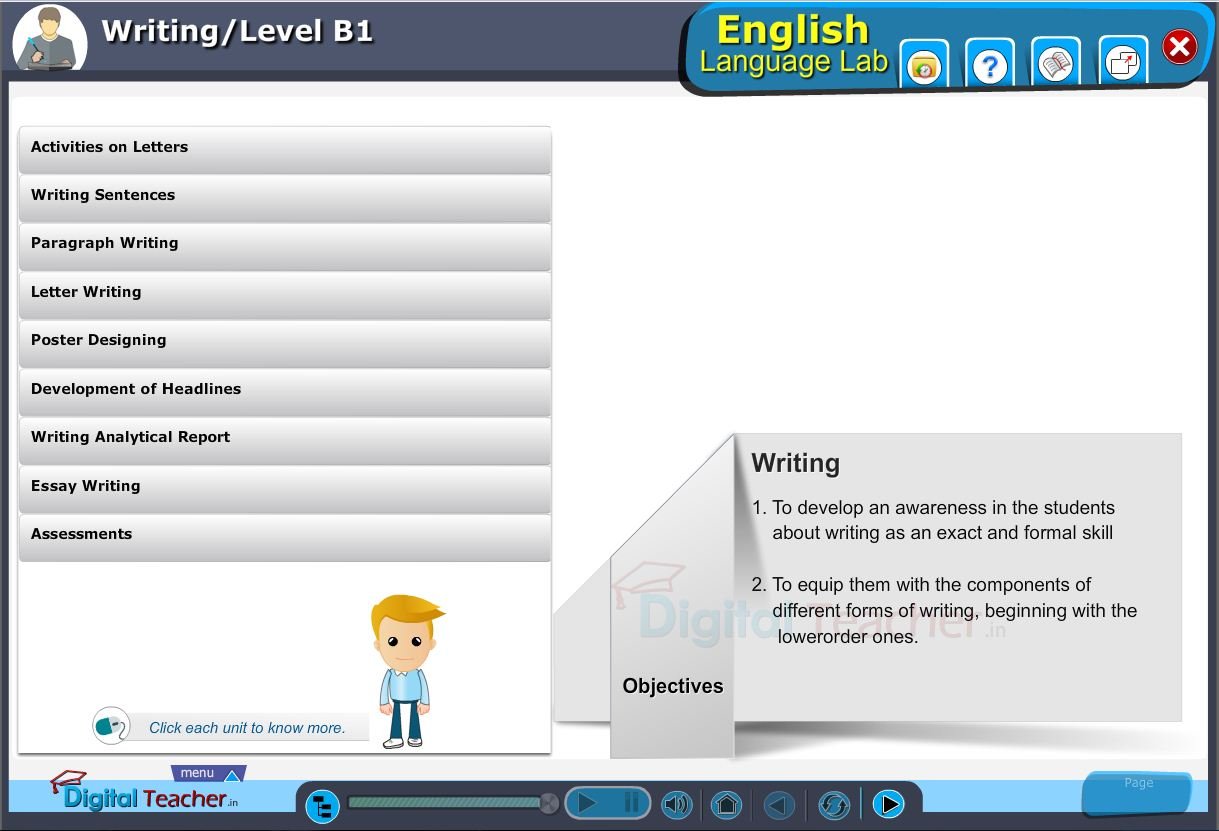Click objective 1 about awareness in students
The width and height of the screenshot is (1219, 831).
pos(933,520)
